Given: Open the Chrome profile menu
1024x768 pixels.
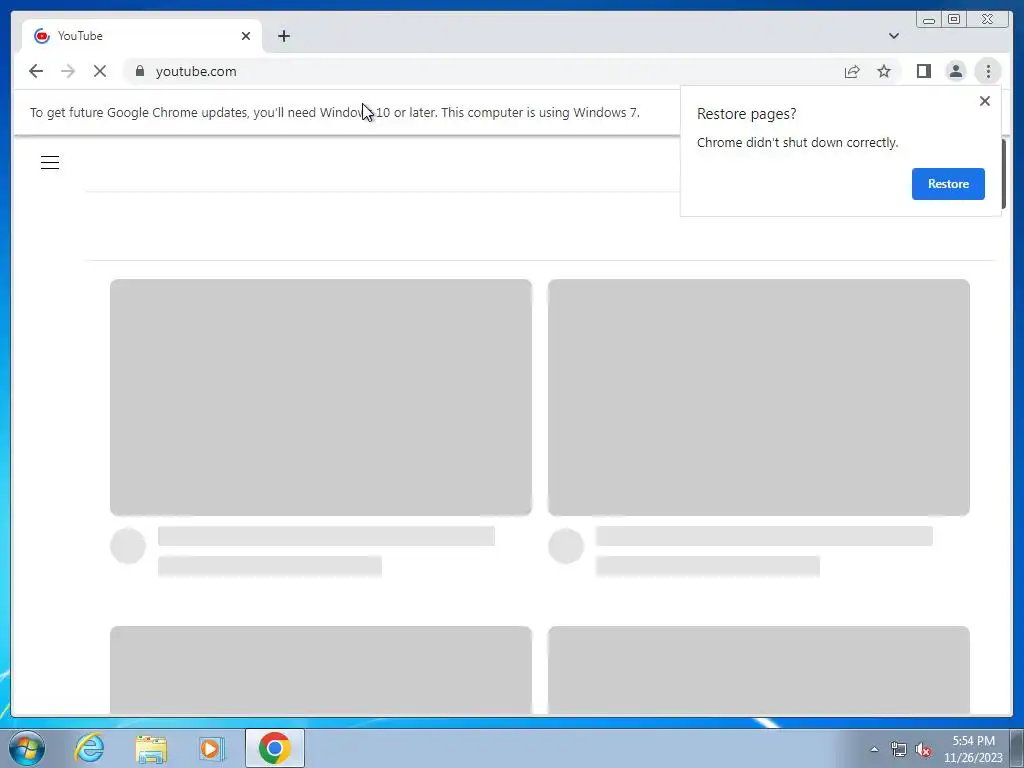Looking at the screenshot, I should [955, 71].
